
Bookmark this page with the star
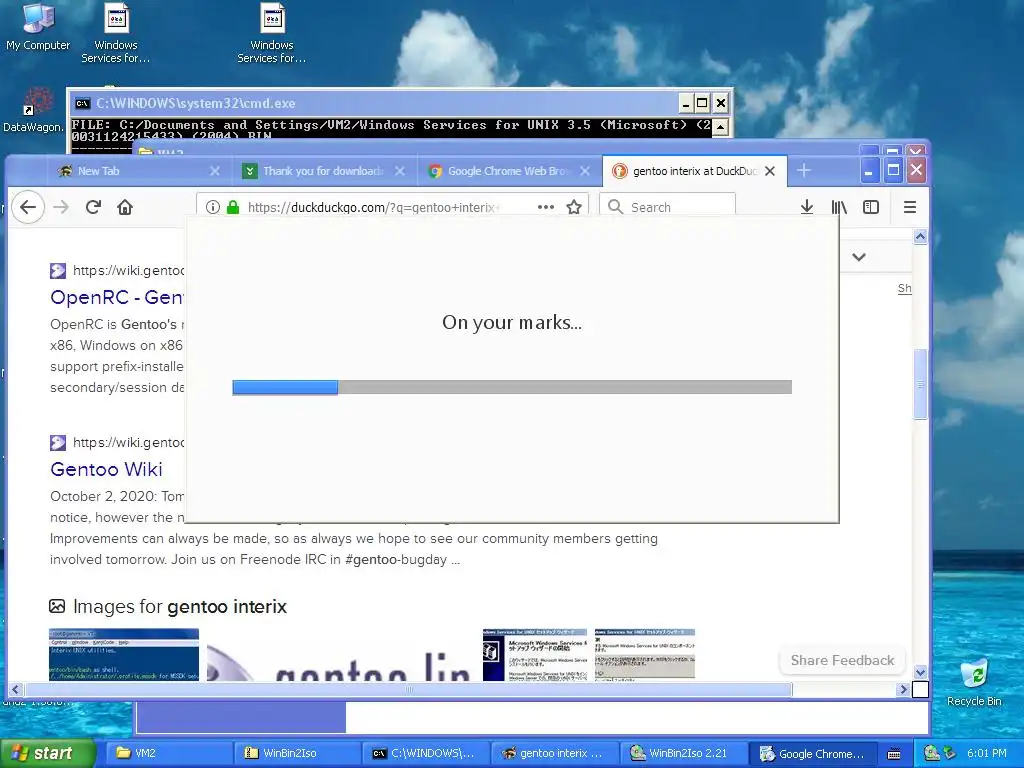pyautogui.click(x=574, y=207)
